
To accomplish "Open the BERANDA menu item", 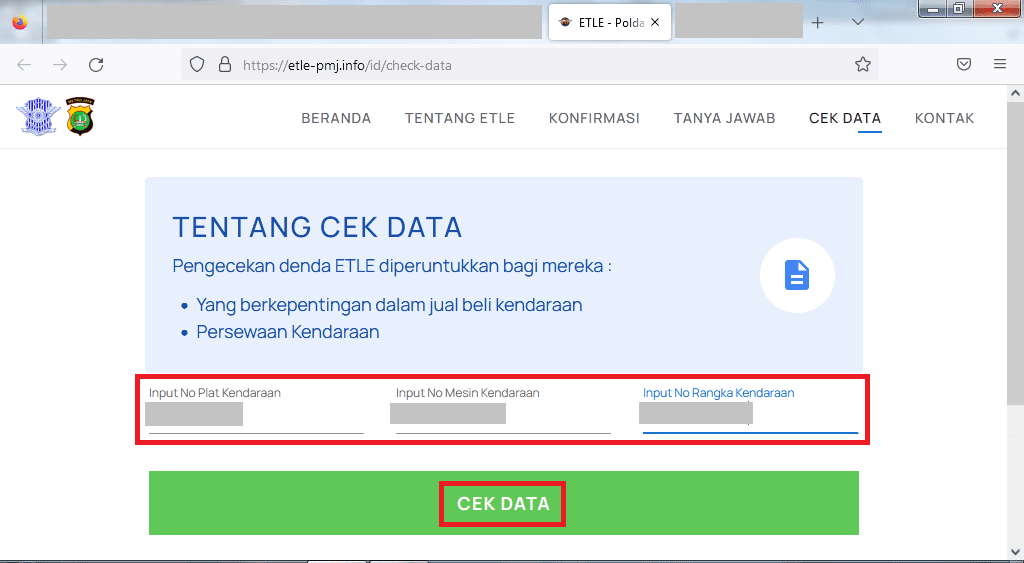I will point(336,118).
